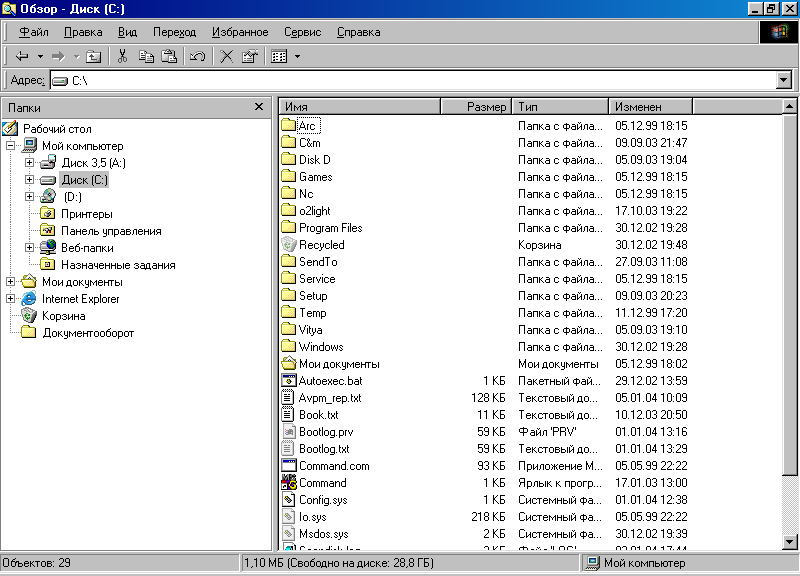Click the Undo toolbar icon

(x=197, y=56)
